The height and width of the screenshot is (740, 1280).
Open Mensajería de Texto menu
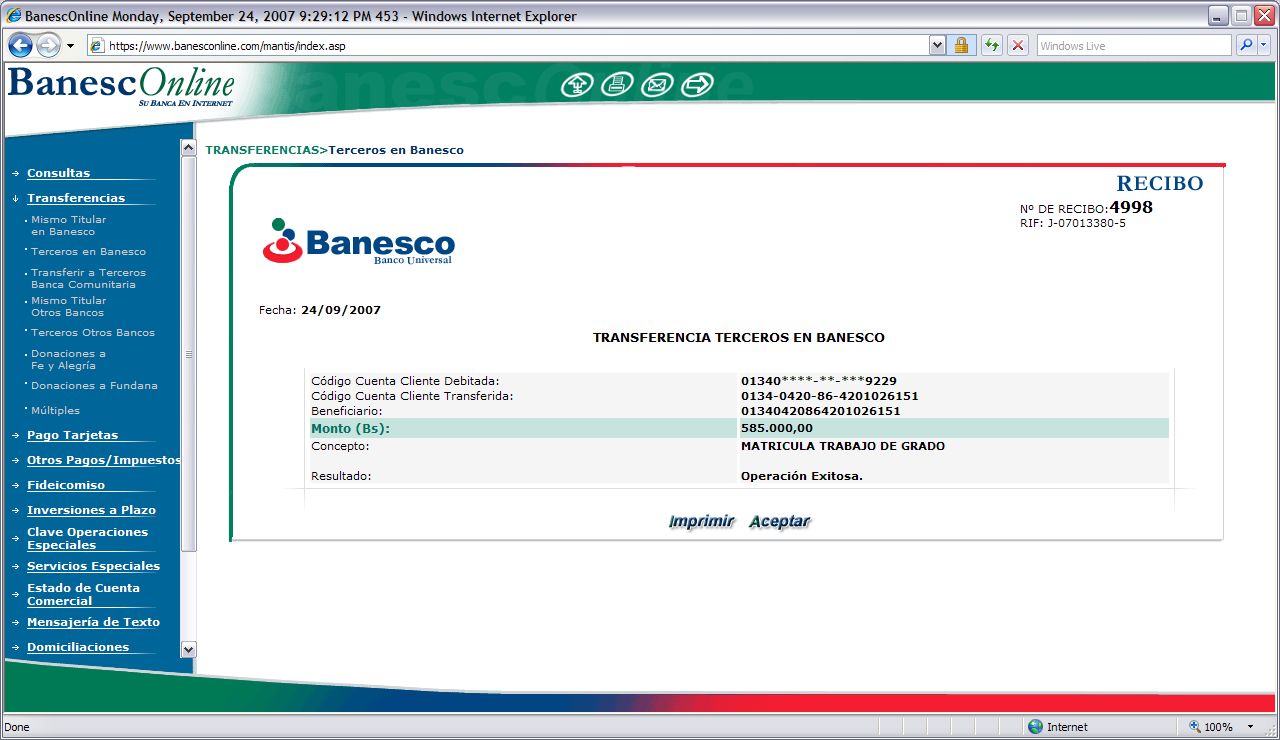tap(93, 622)
